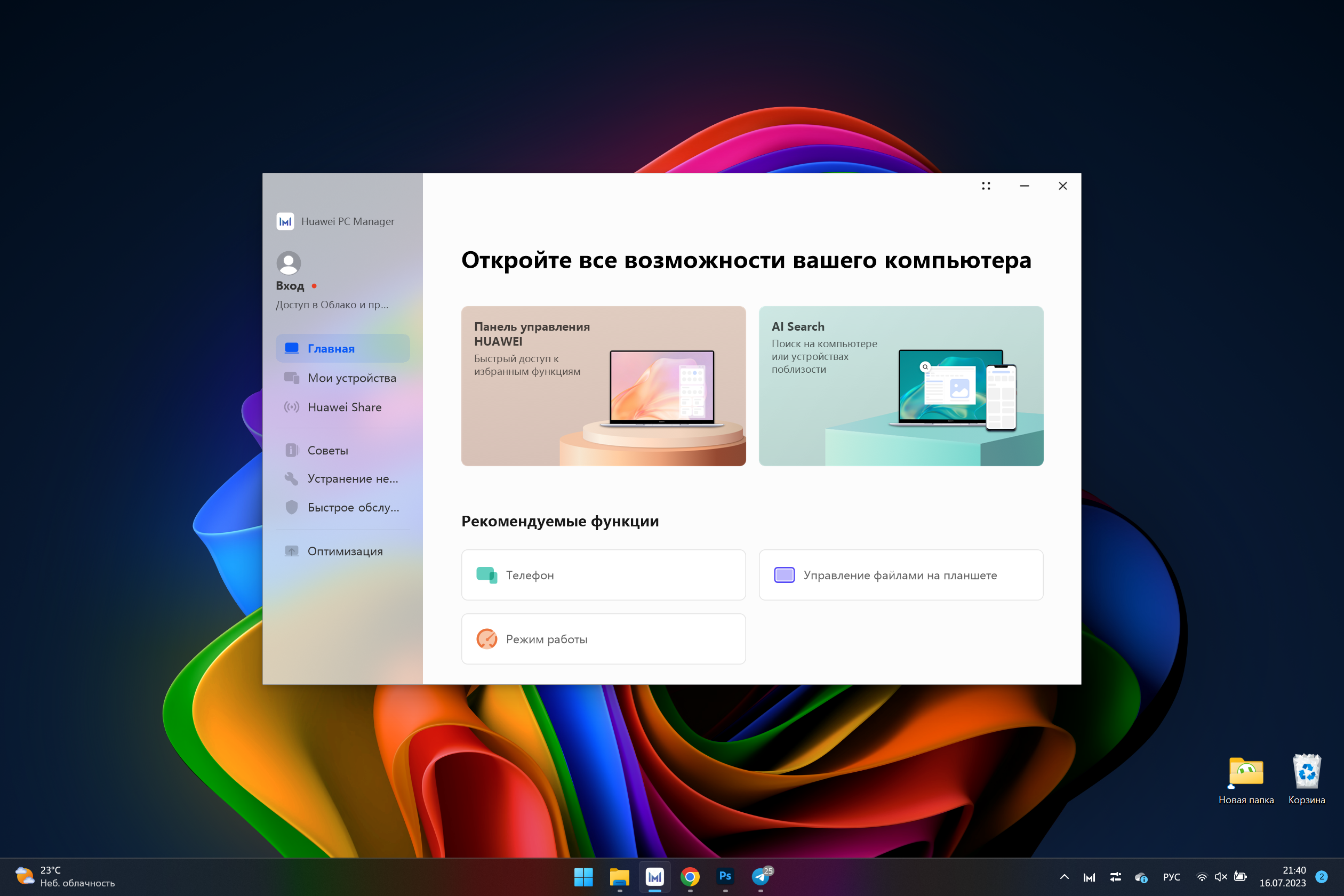
Task: Click the Huawei PC Manager title text
Action: click(x=347, y=221)
